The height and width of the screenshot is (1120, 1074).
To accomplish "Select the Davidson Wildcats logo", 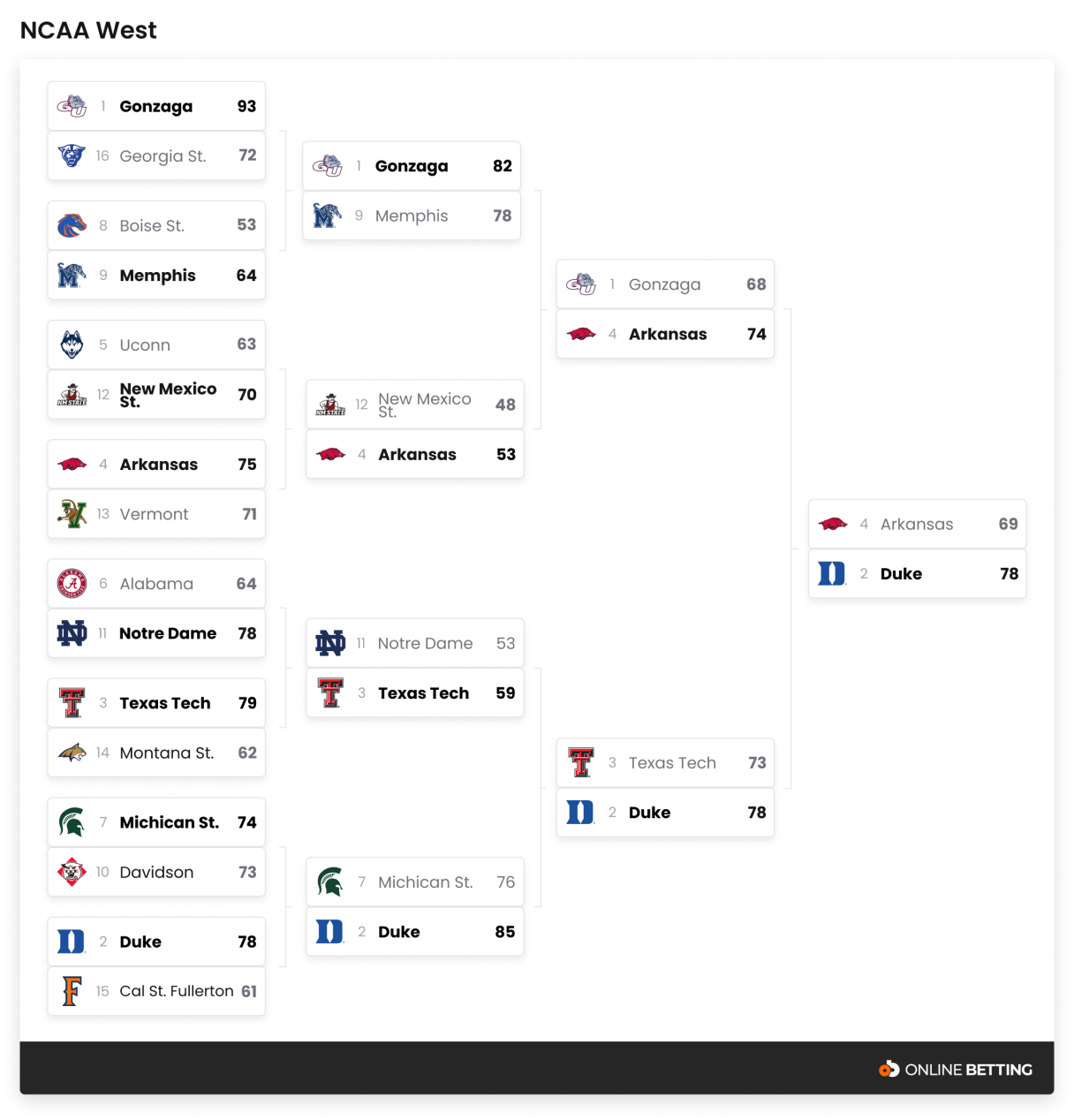I will (x=72, y=872).
